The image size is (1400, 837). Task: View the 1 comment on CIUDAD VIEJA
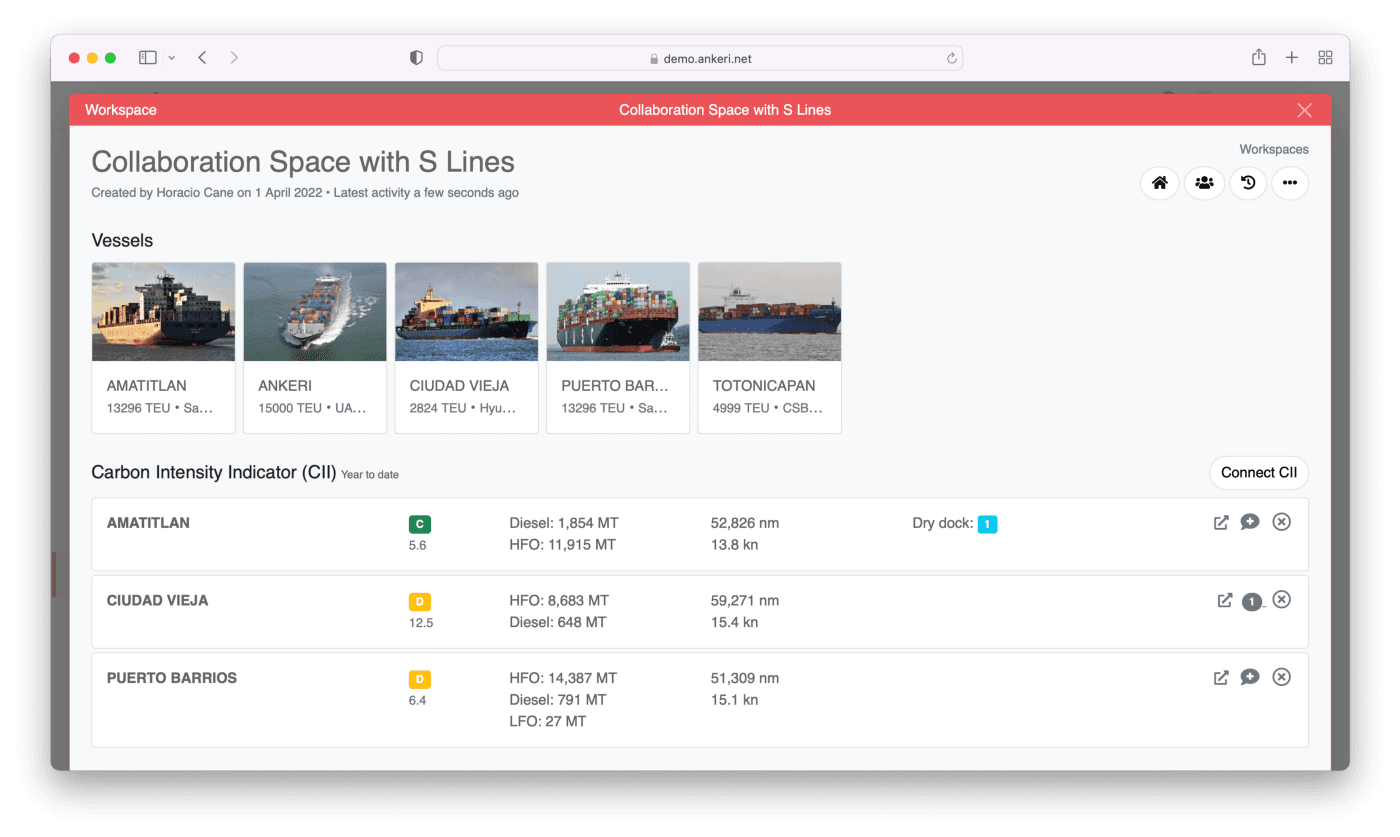(x=1252, y=601)
